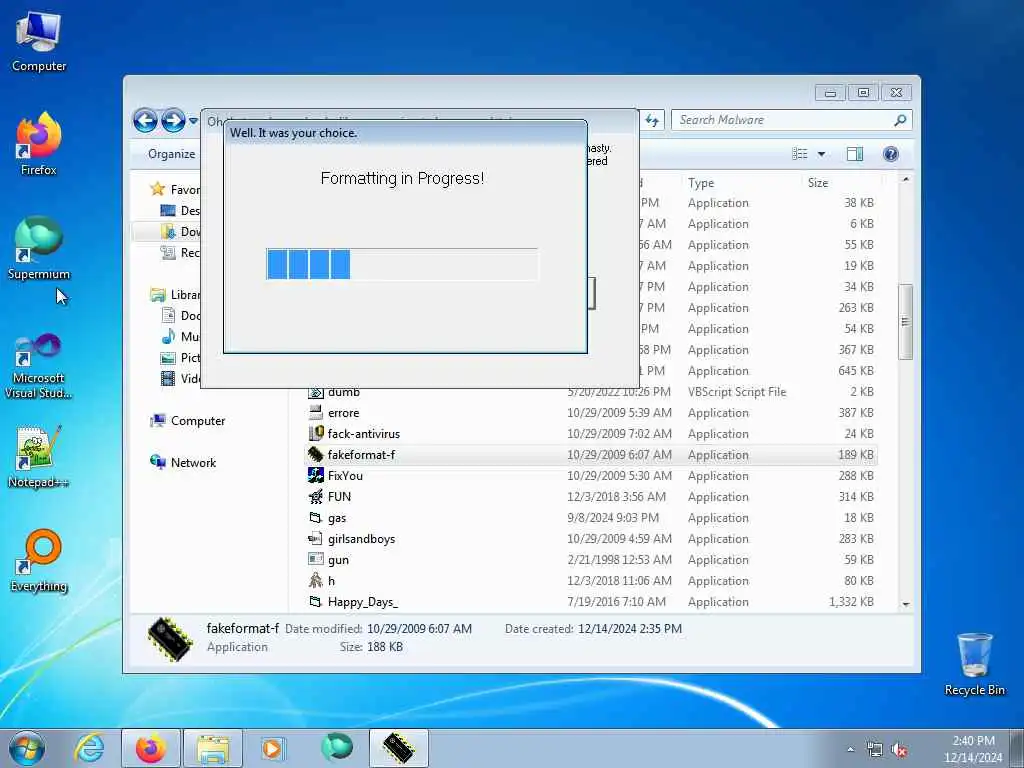This screenshot has height=768, width=1024.
Task: Select the Happy_Days_ application file
Action: [591, 601]
